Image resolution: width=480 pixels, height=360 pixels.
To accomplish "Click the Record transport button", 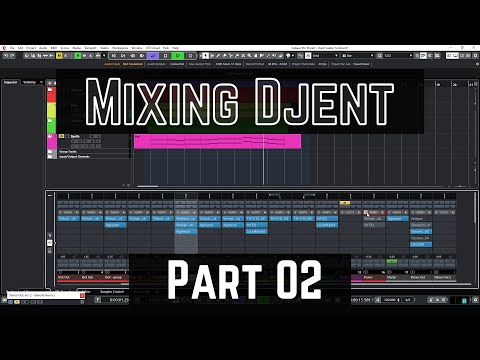I will [190, 56].
